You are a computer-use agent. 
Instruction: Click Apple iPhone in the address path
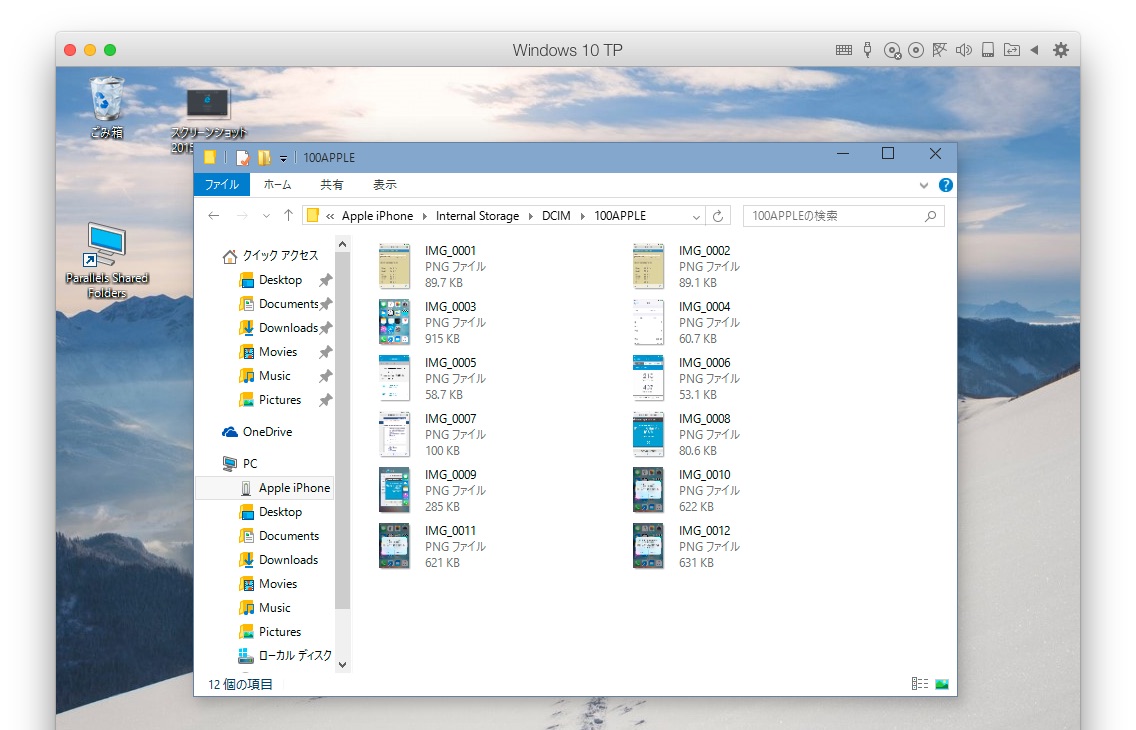(x=377, y=216)
